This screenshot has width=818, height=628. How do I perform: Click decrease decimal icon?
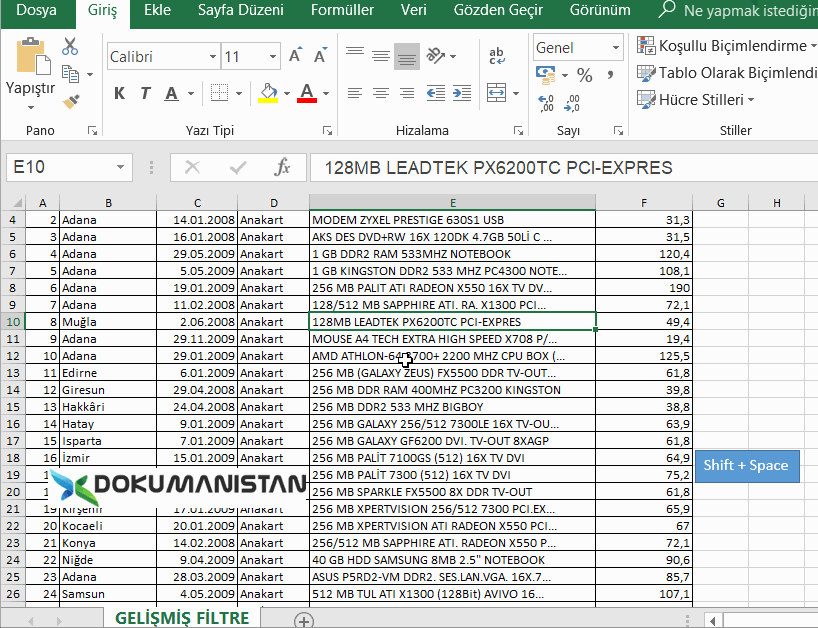[572, 103]
